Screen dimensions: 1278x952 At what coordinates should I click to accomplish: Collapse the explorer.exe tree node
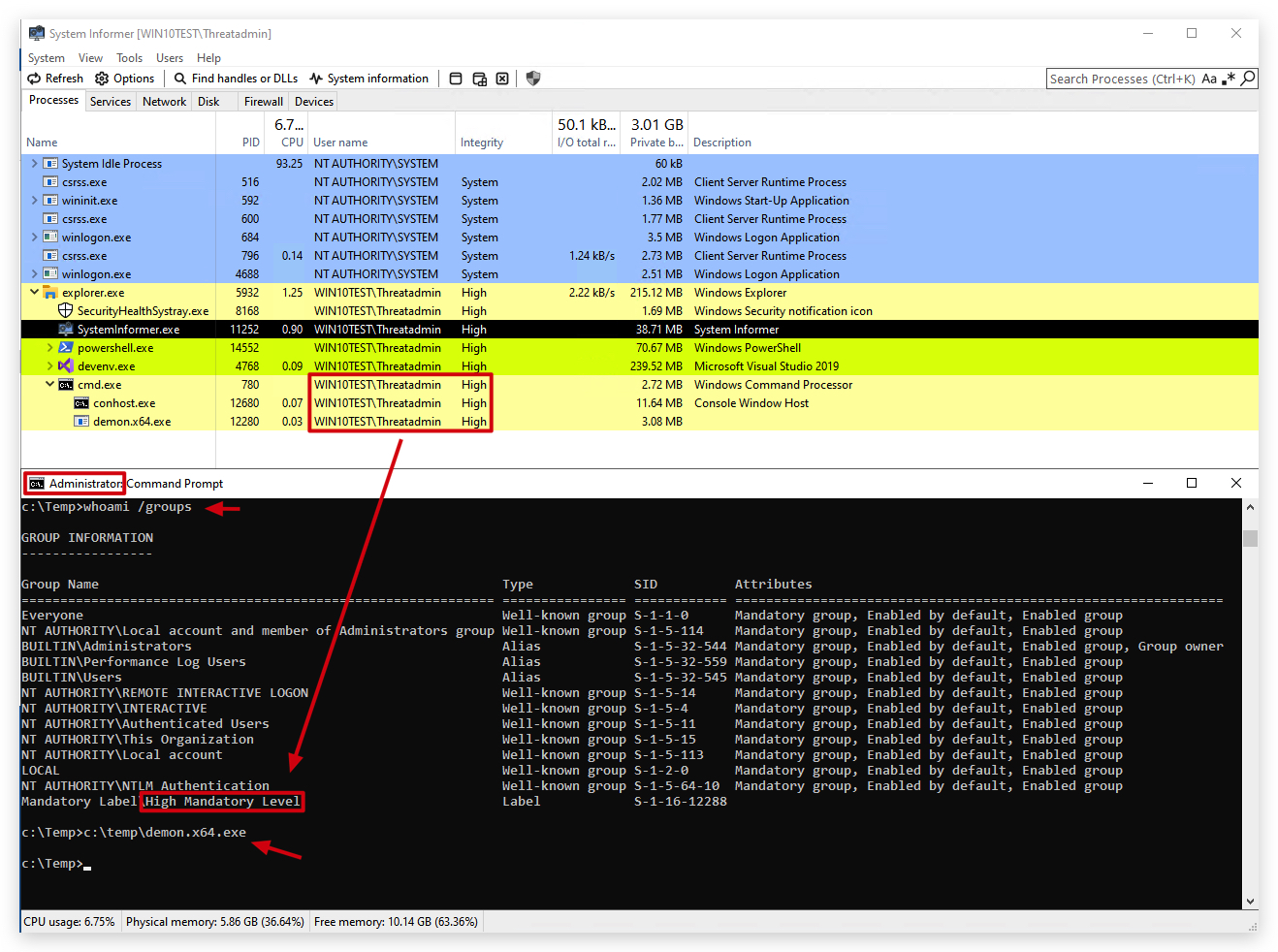(x=35, y=293)
